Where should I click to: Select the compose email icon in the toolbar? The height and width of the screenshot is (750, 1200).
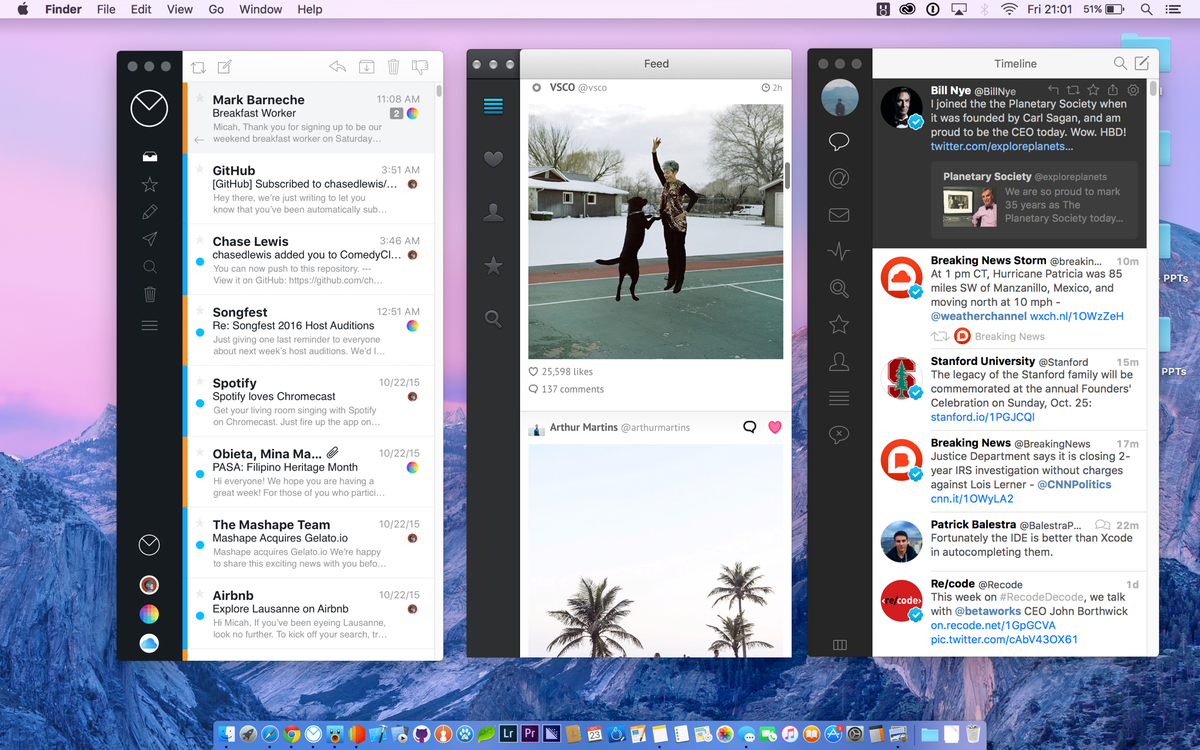pos(224,66)
